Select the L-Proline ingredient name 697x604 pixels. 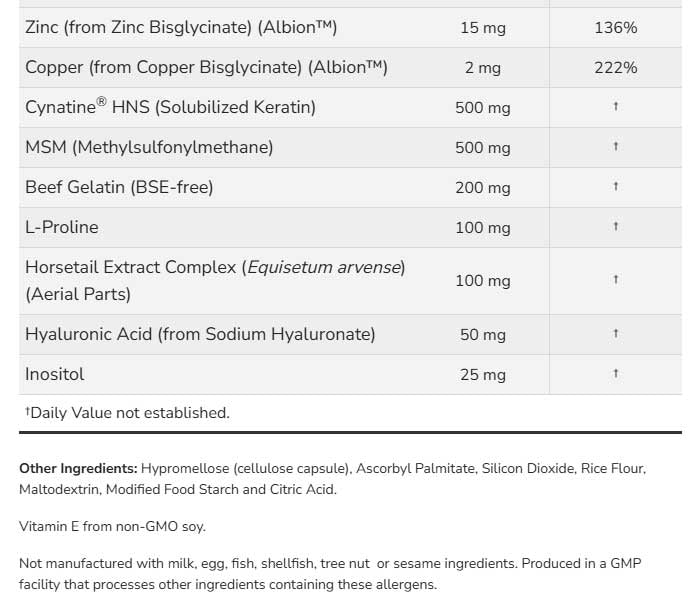[62, 227]
